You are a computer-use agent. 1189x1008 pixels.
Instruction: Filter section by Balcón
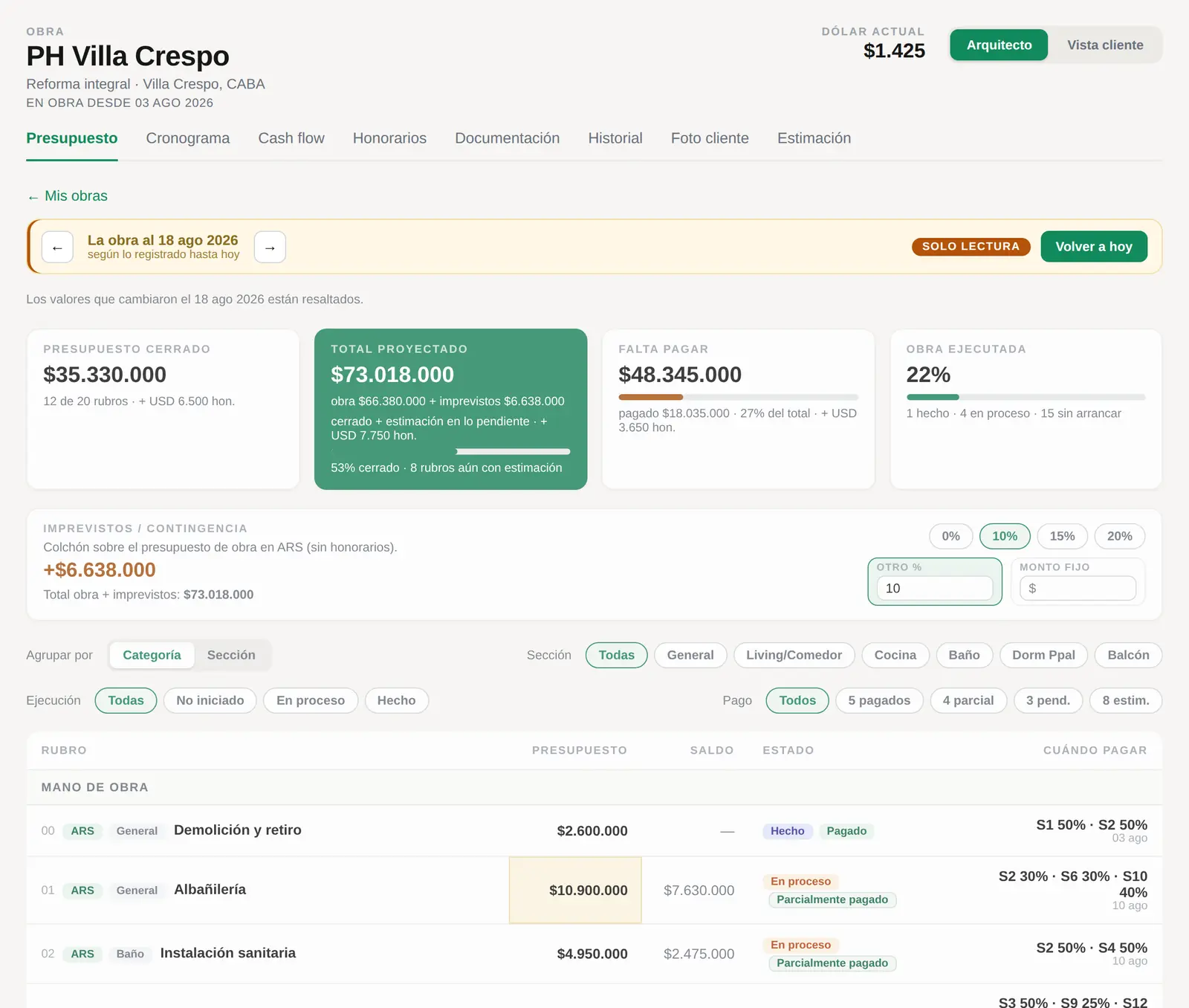pos(1128,655)
